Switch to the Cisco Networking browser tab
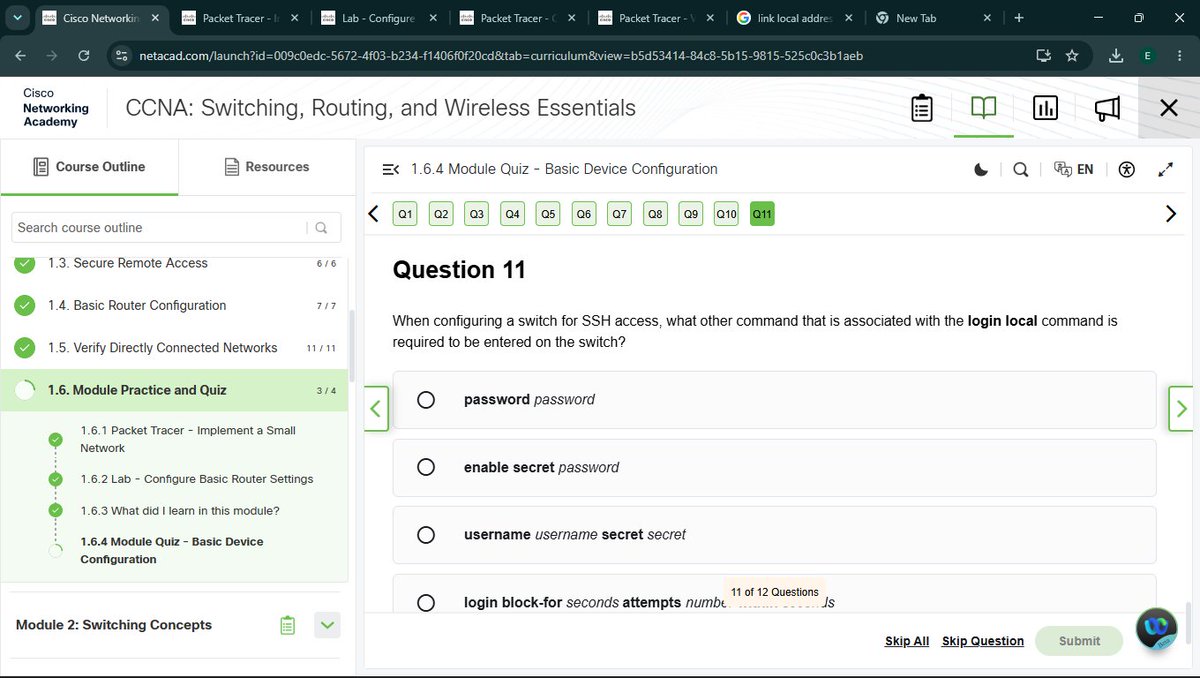1200x678 pixels. click(103, 18)
